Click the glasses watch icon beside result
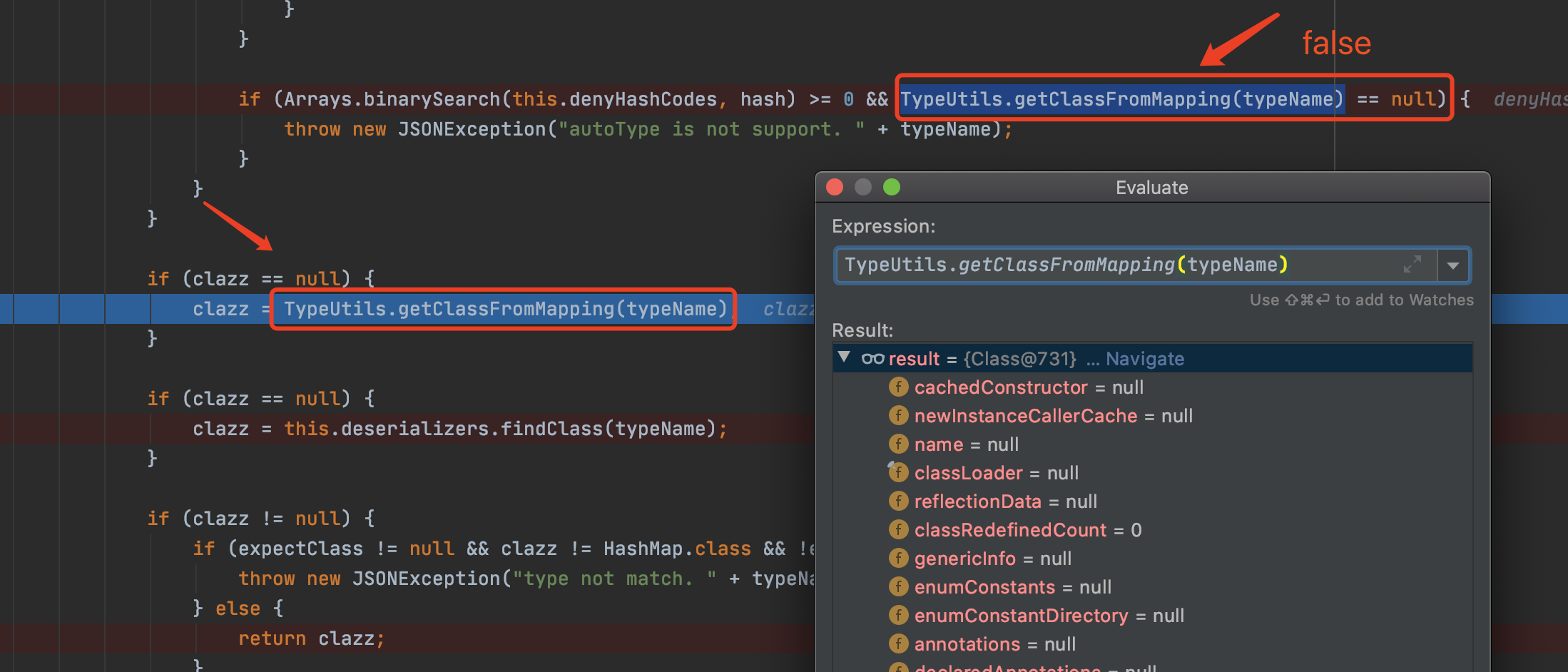The height and width of the screenshot is (672, 1568). point(872,359)
